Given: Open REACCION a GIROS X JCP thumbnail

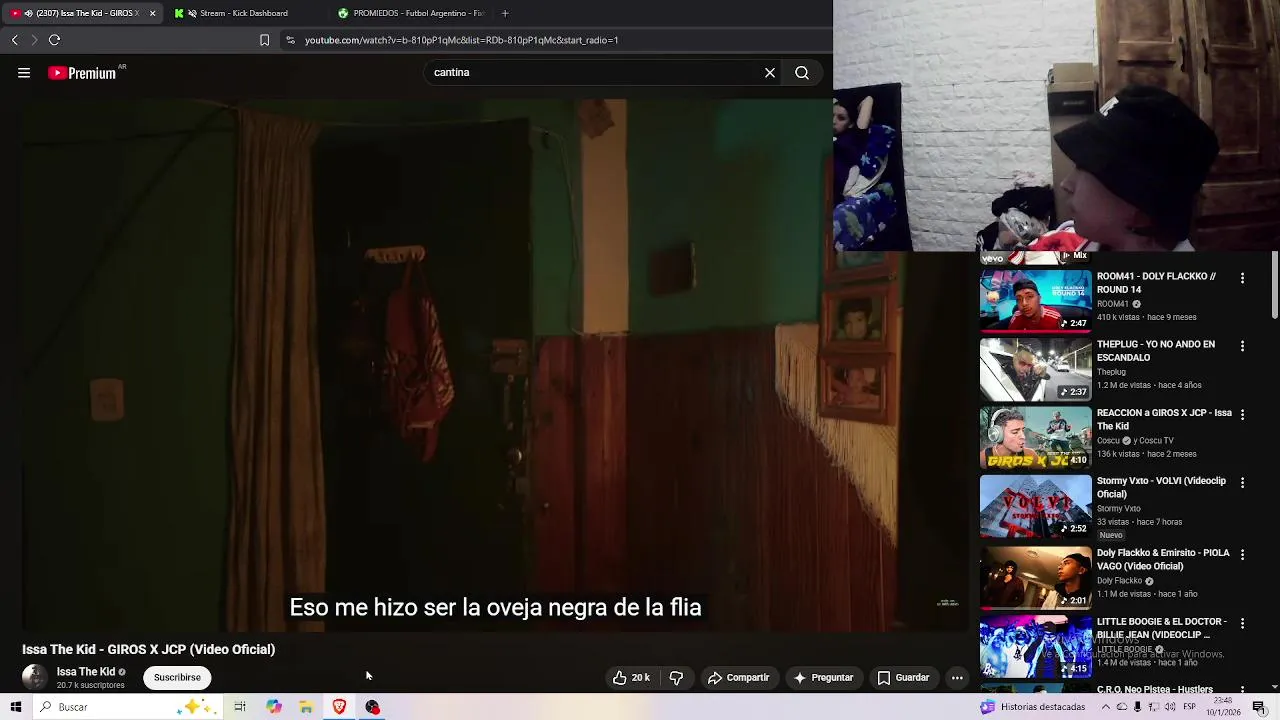Looking at the screenshot, I should [x=1035, y=437].
